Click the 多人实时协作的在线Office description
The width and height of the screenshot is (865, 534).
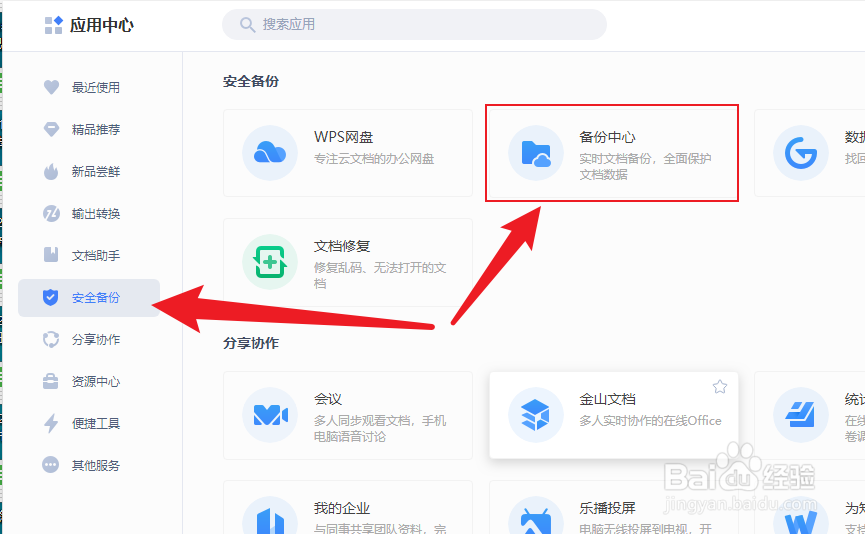tap(650, 421)
